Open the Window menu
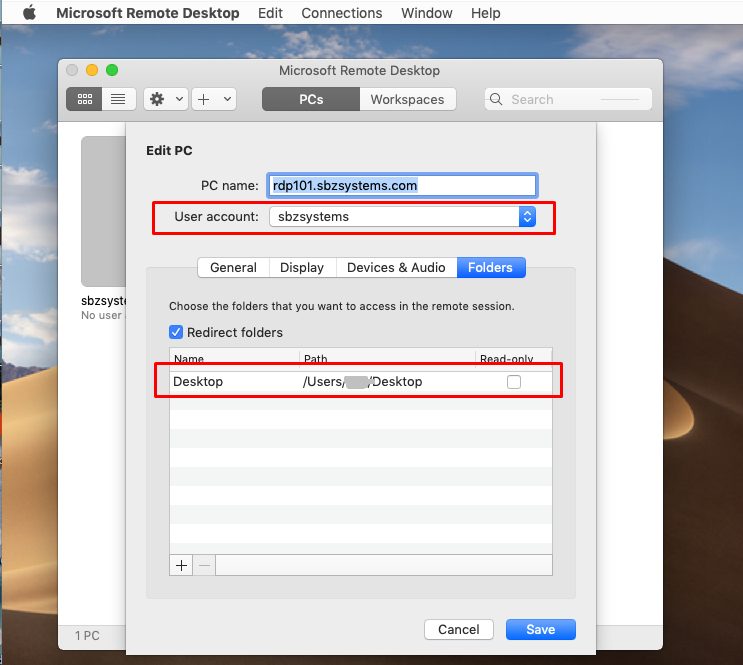This screenshot has height=665, width=743. pos(426,13)
